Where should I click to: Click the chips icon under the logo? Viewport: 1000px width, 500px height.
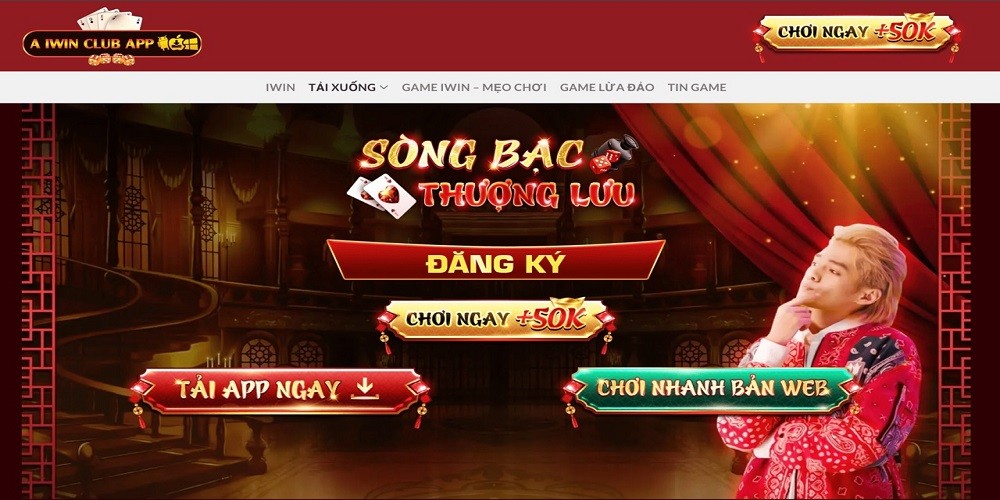(112, 60)
